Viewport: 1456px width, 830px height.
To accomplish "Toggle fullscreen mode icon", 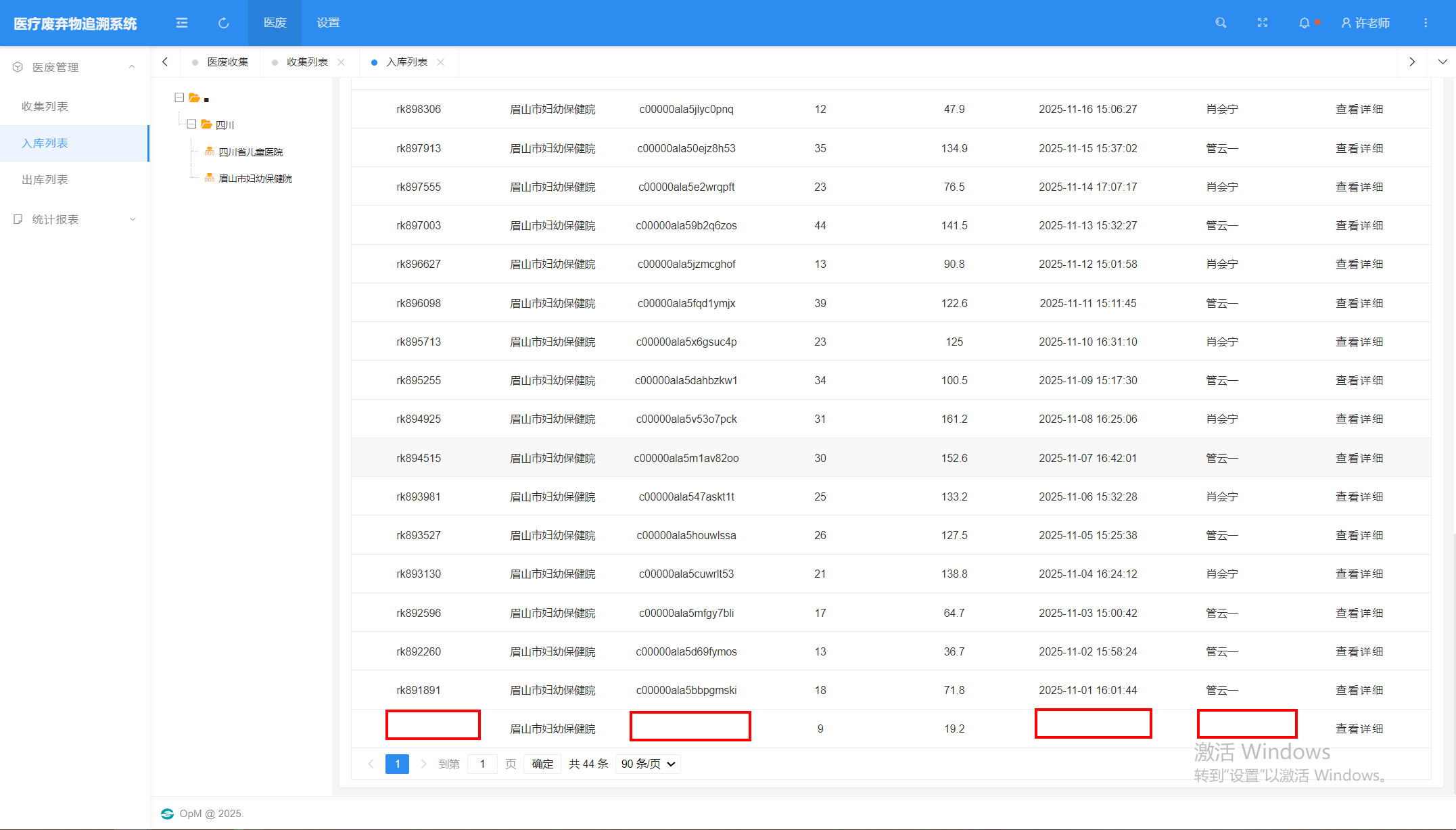I will [1262, 22].
